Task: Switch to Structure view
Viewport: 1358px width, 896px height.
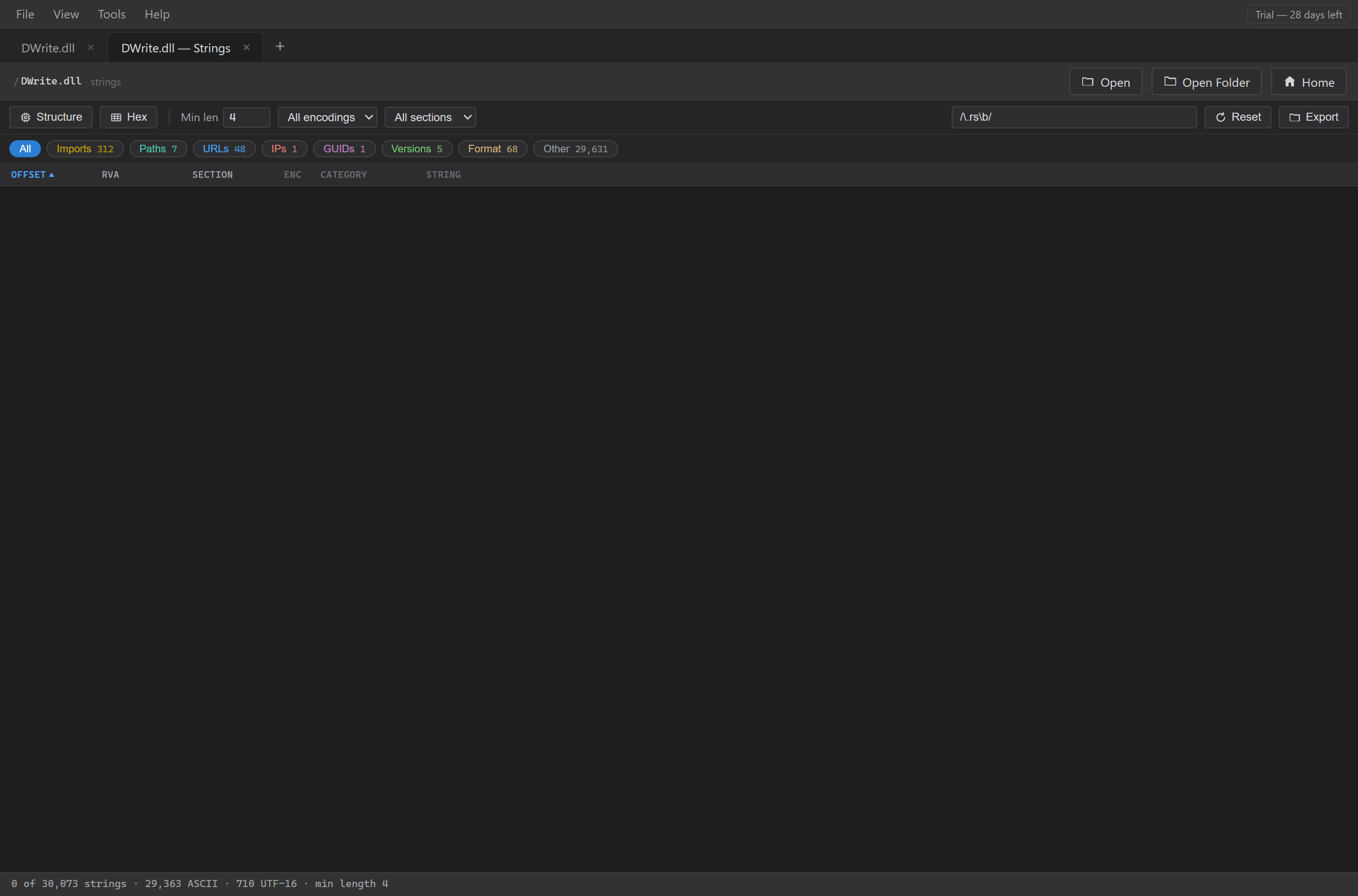Action: 51,117
